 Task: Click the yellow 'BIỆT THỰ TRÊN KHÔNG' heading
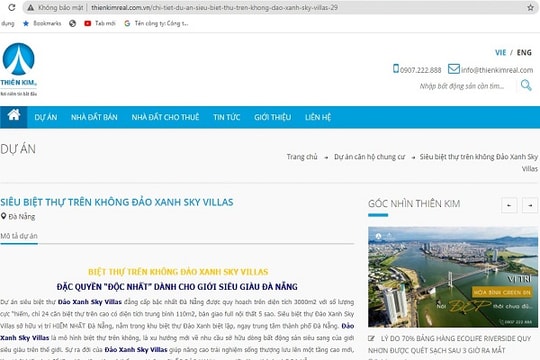178,272
